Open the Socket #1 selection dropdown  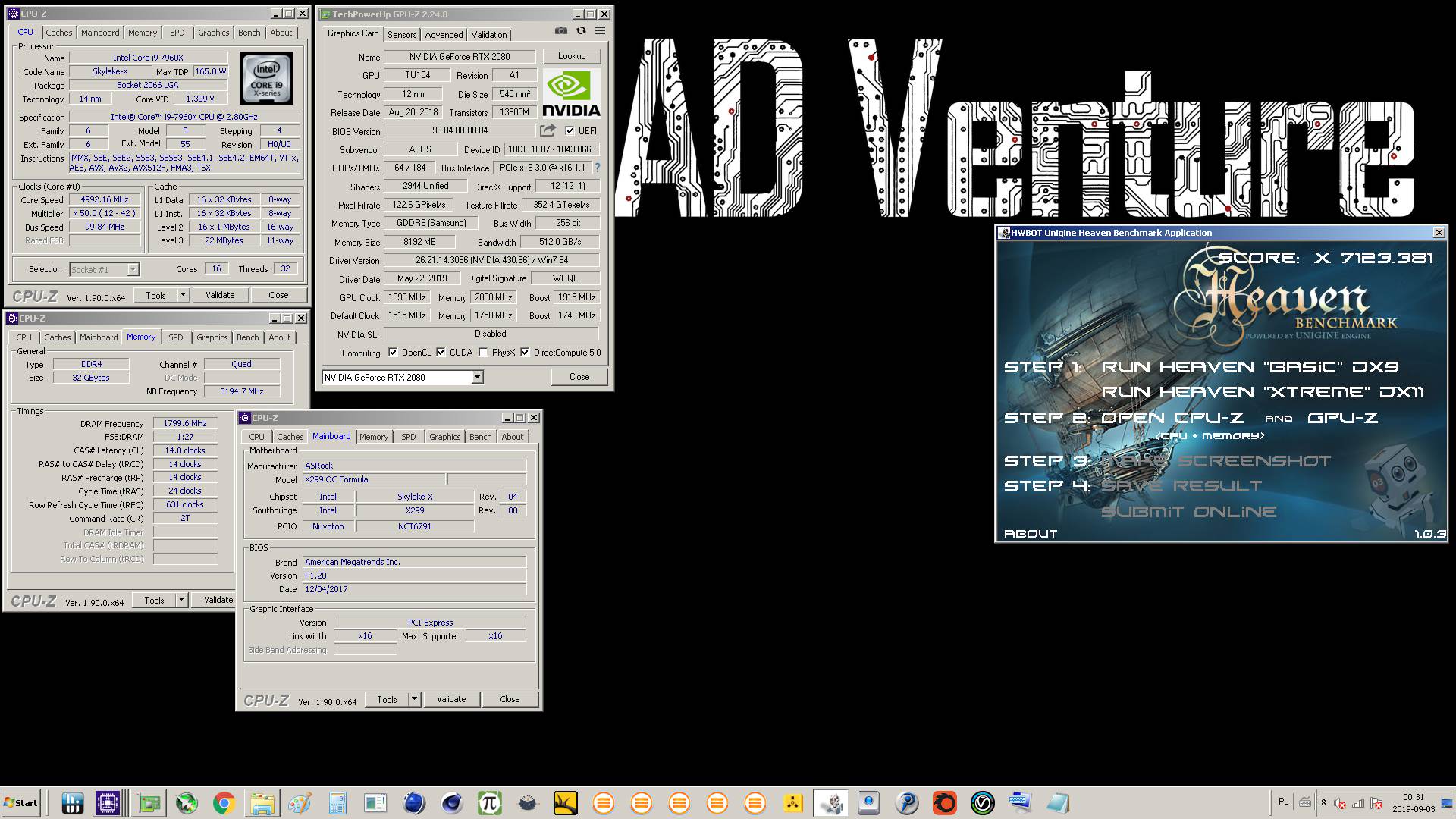tap(104, 269)
